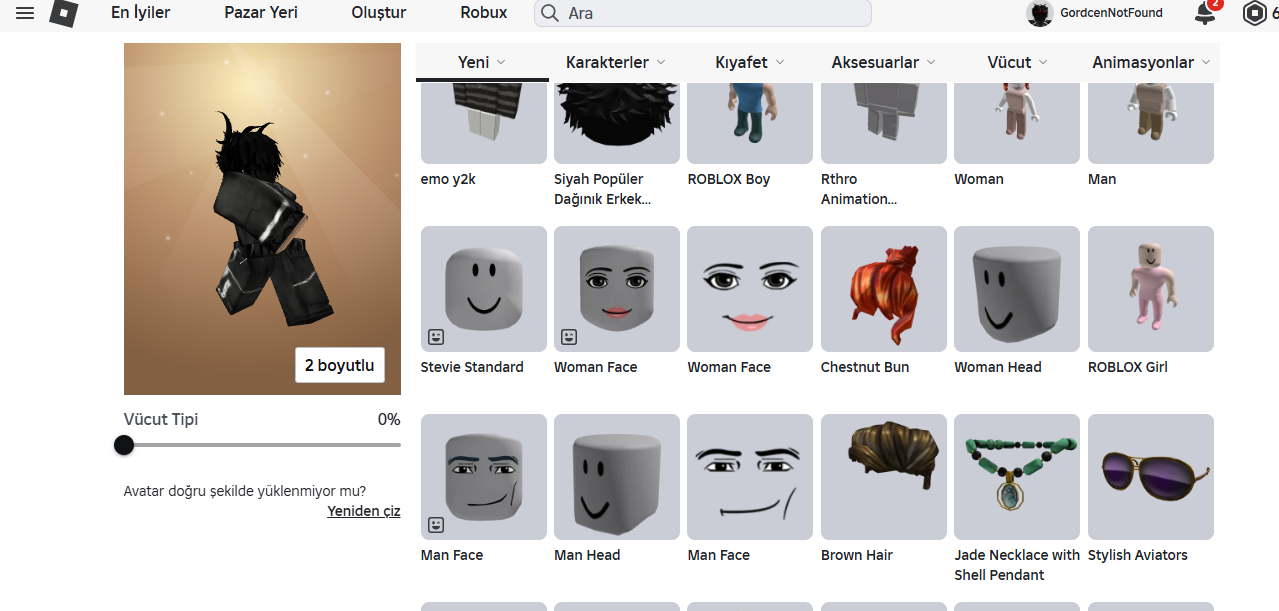Open the Oluştur menu
The width and height of the screenshot is (1279, 611).
coord(379,13)
